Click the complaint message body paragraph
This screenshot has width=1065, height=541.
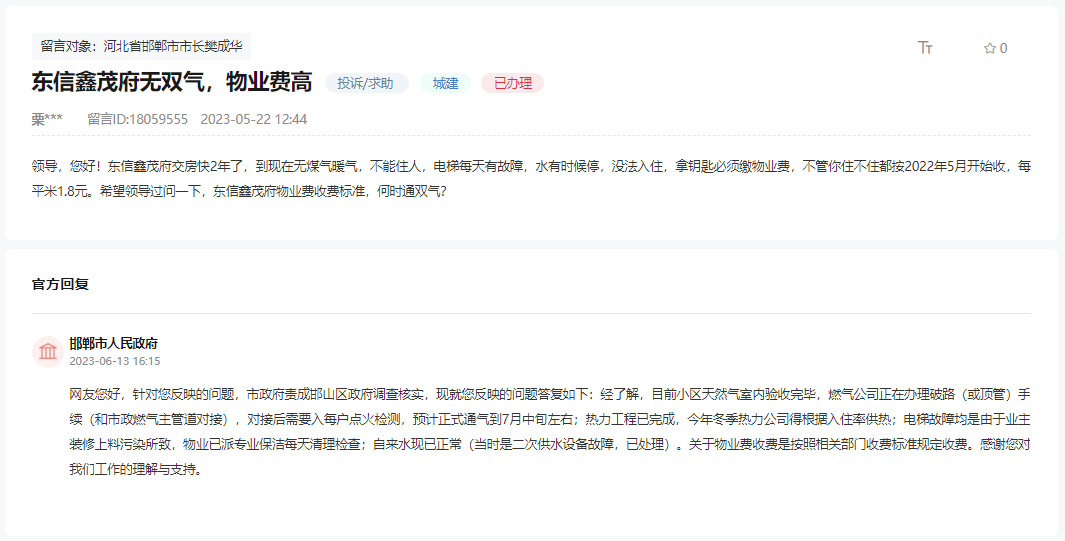pos(531,179)
